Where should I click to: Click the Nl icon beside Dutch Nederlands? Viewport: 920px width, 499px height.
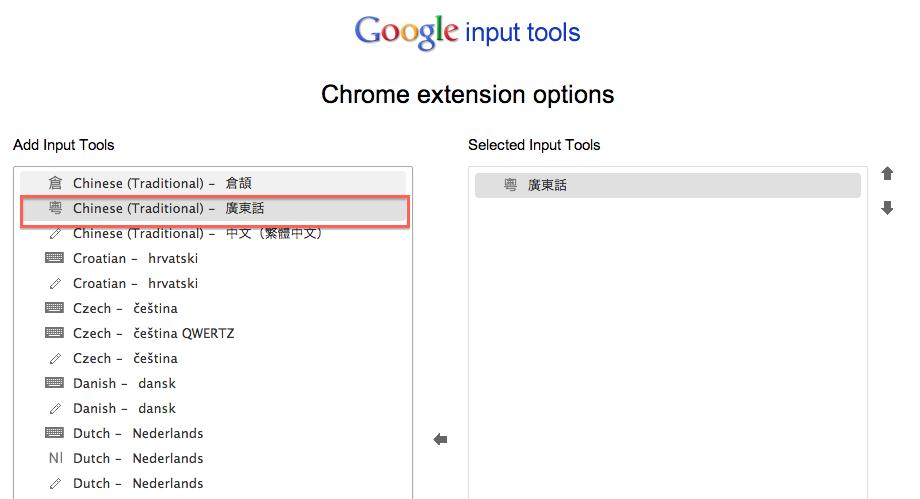coord(55,458)
